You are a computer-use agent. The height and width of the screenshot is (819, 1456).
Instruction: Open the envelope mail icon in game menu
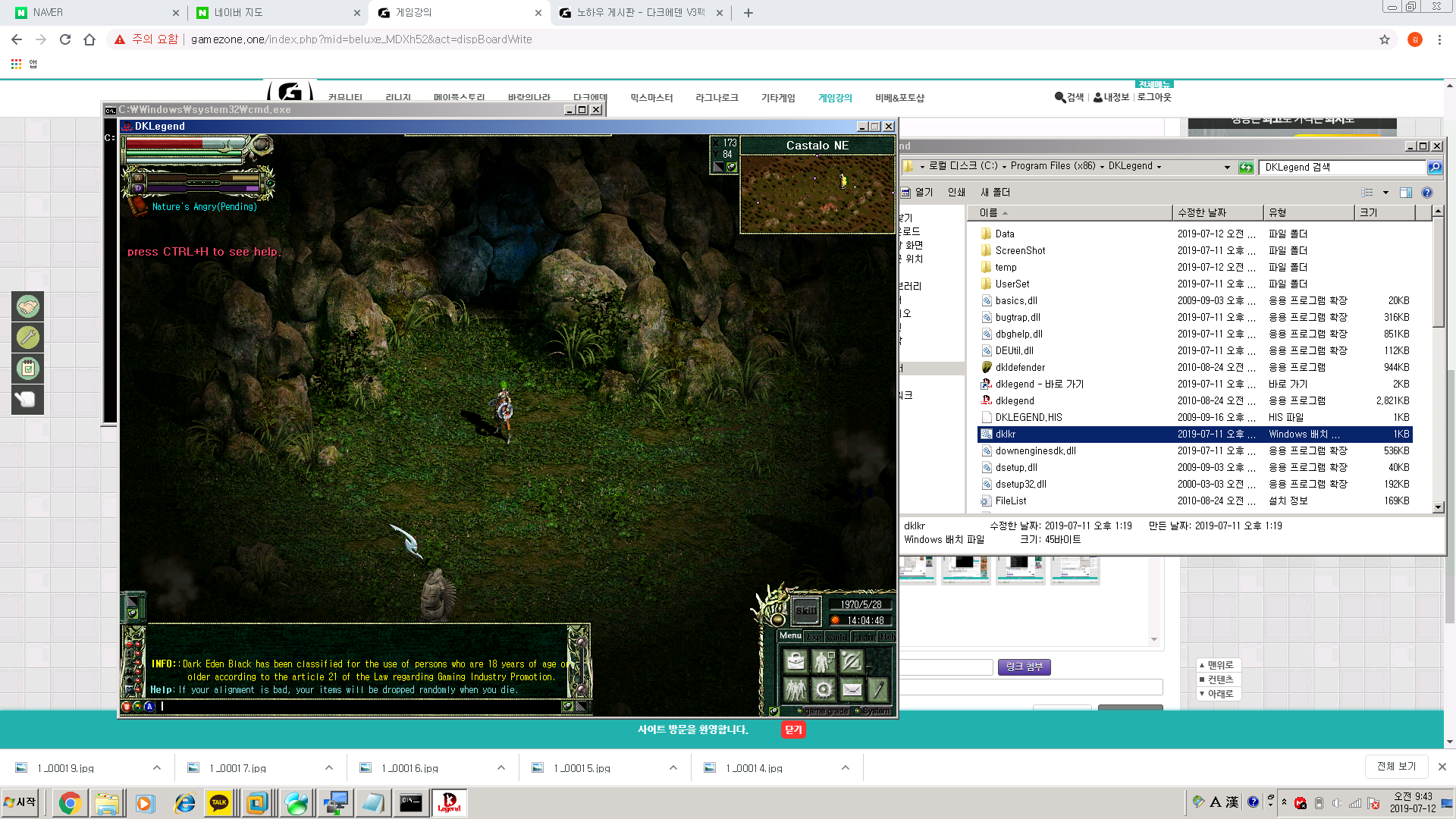point(852,689)
